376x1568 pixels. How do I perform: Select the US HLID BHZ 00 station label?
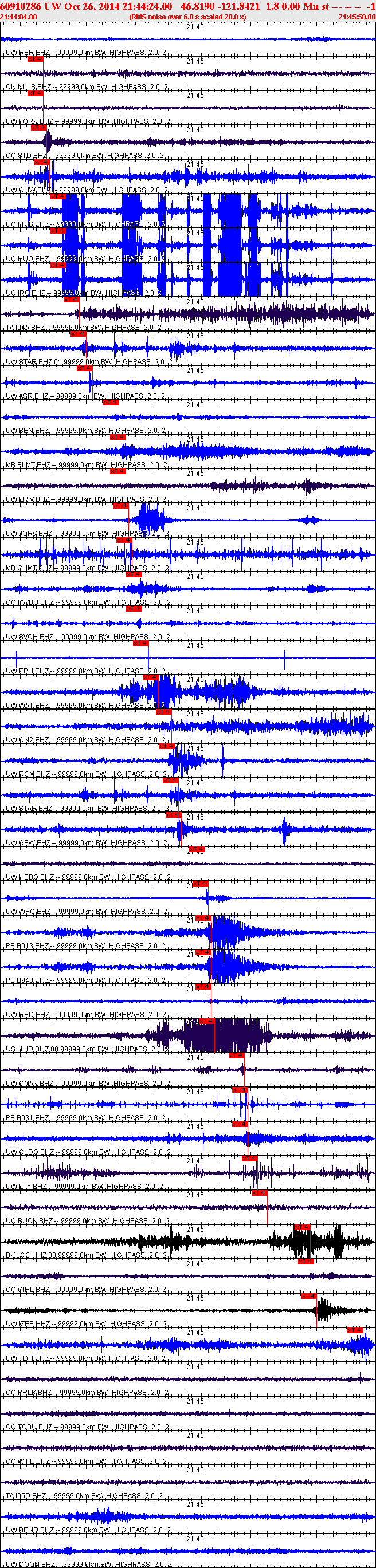(x=88, y=1049)
